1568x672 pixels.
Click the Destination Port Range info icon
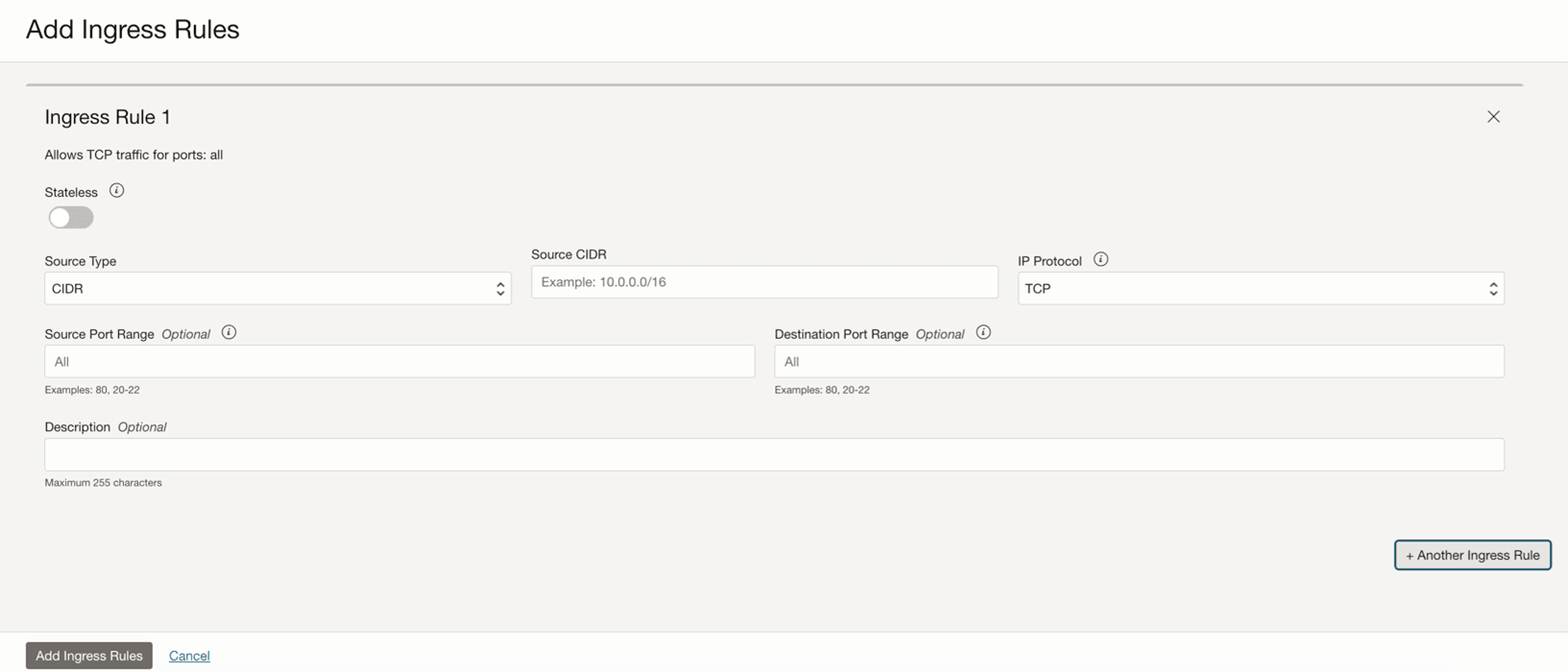pos(983,332)
